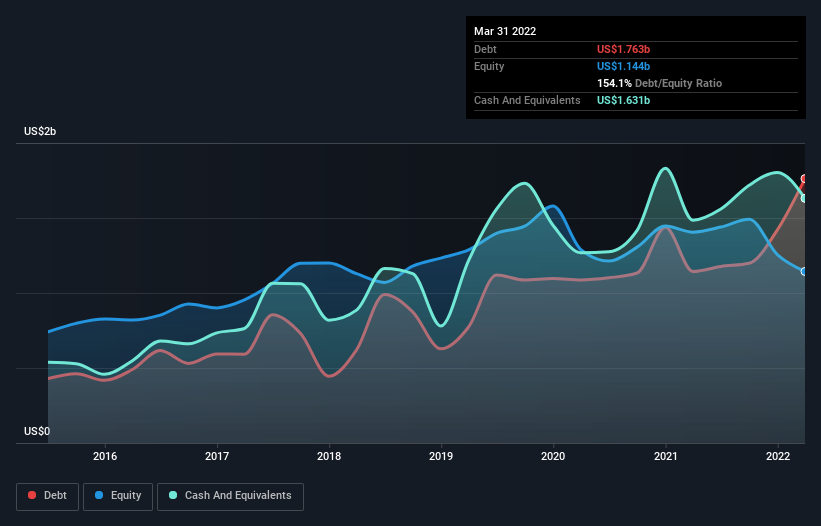Screen dimensions: 821x526
Task: Click the 2018 x-axis label
Action: tap(329, 457)
